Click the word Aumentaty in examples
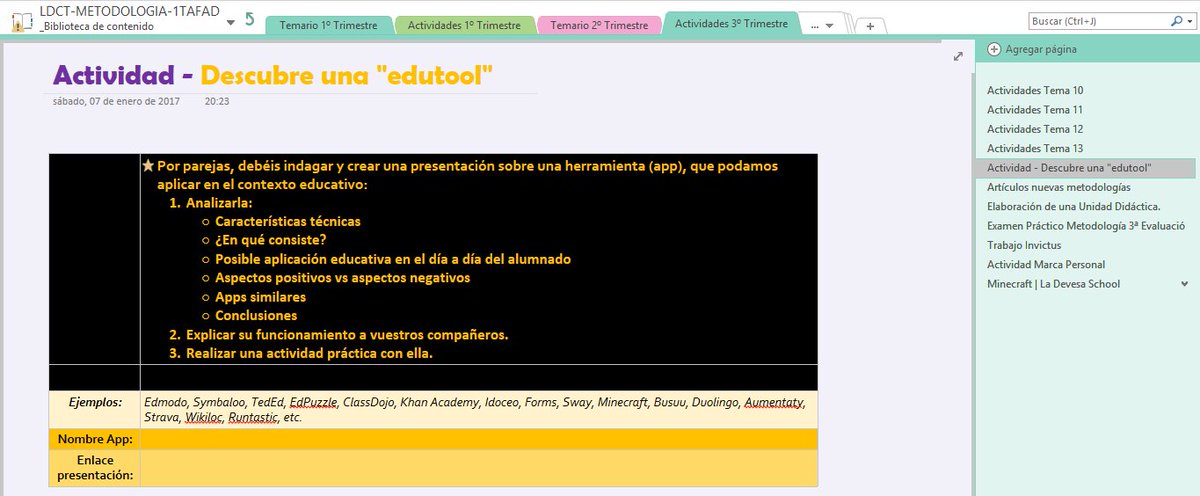Screen dimensions: 1200x496 (774, 402)
